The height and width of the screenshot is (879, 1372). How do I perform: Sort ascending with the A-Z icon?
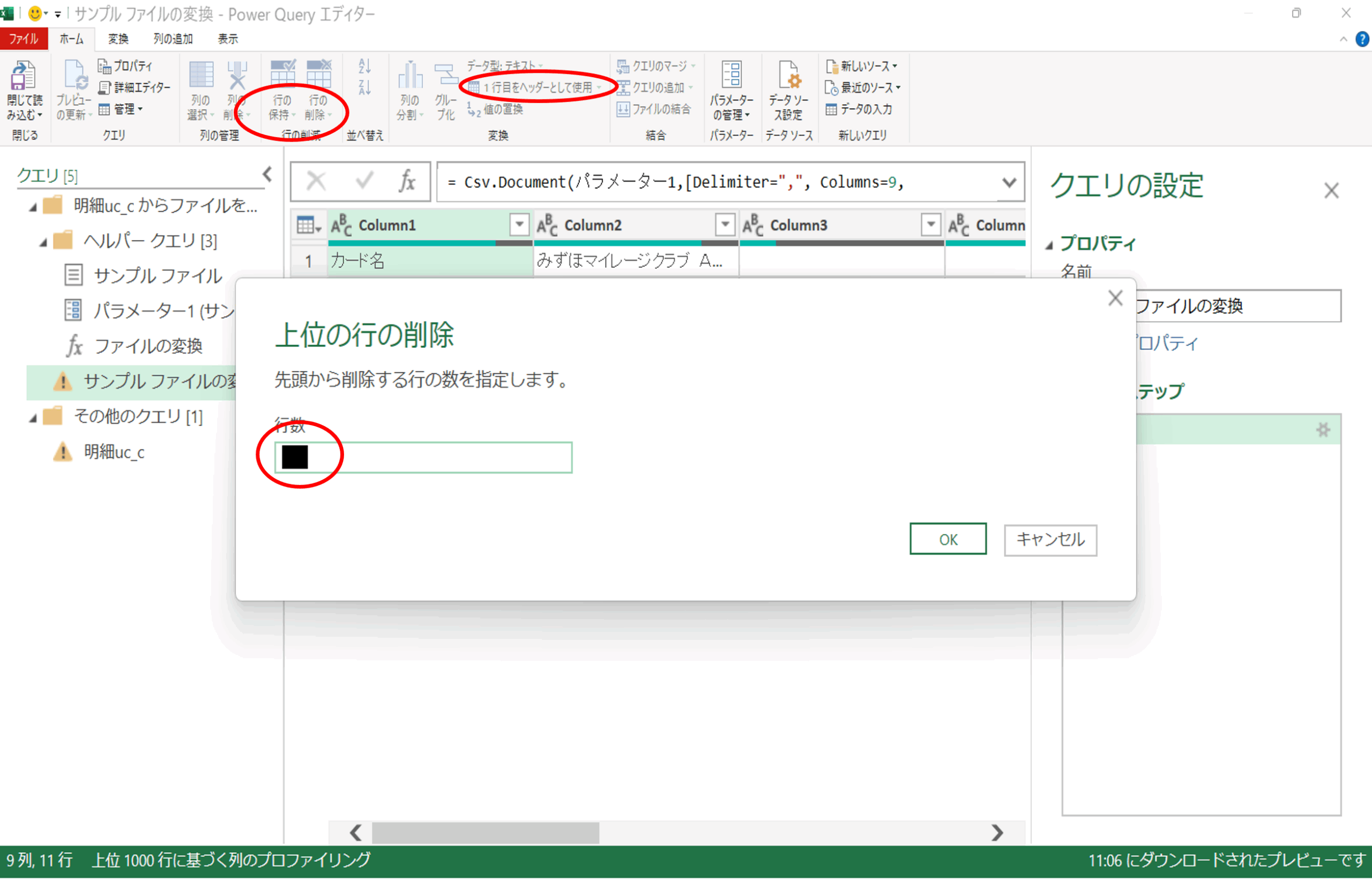[364, 66]
